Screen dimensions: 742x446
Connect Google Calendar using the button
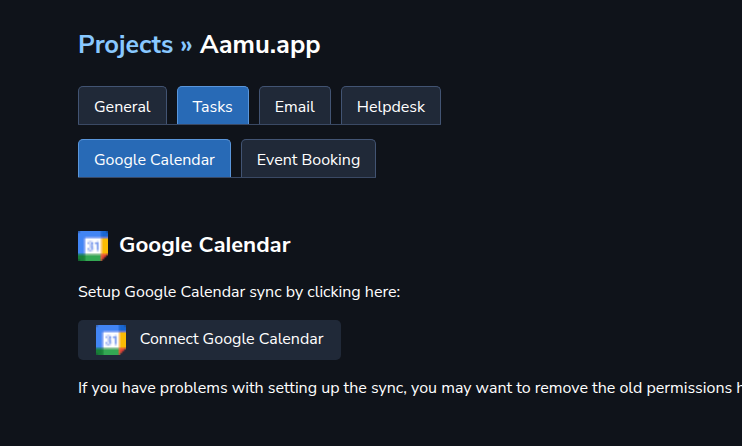point(209,340)
